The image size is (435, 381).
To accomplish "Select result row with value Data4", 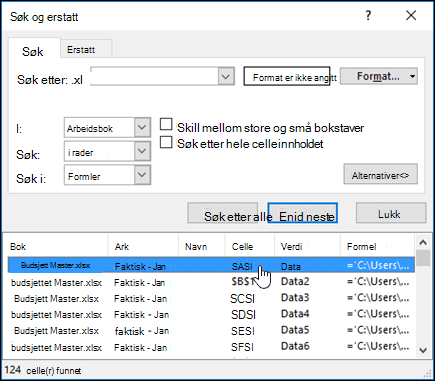I will click(211, 314).
